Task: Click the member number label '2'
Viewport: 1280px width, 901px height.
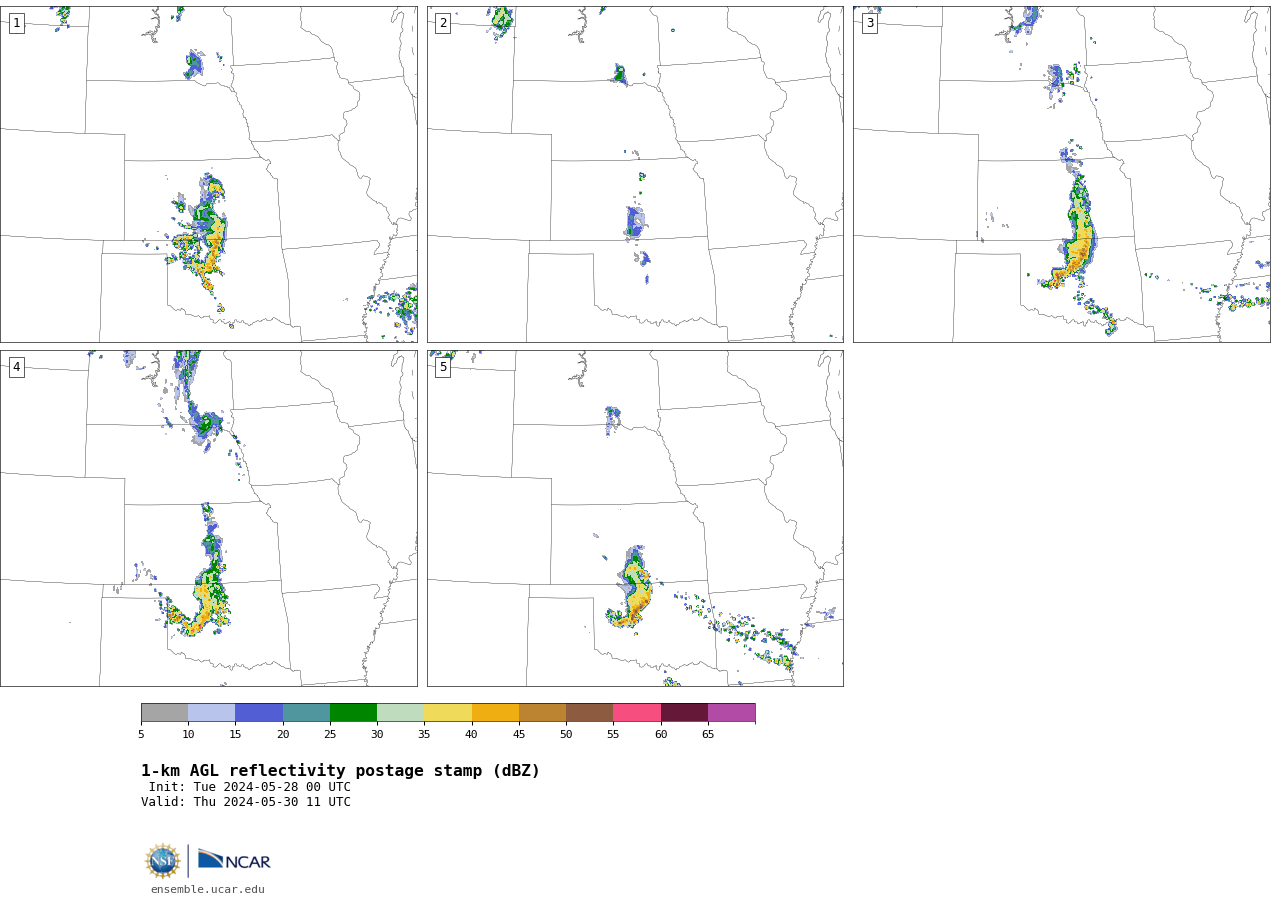Action: coord(443,23)
